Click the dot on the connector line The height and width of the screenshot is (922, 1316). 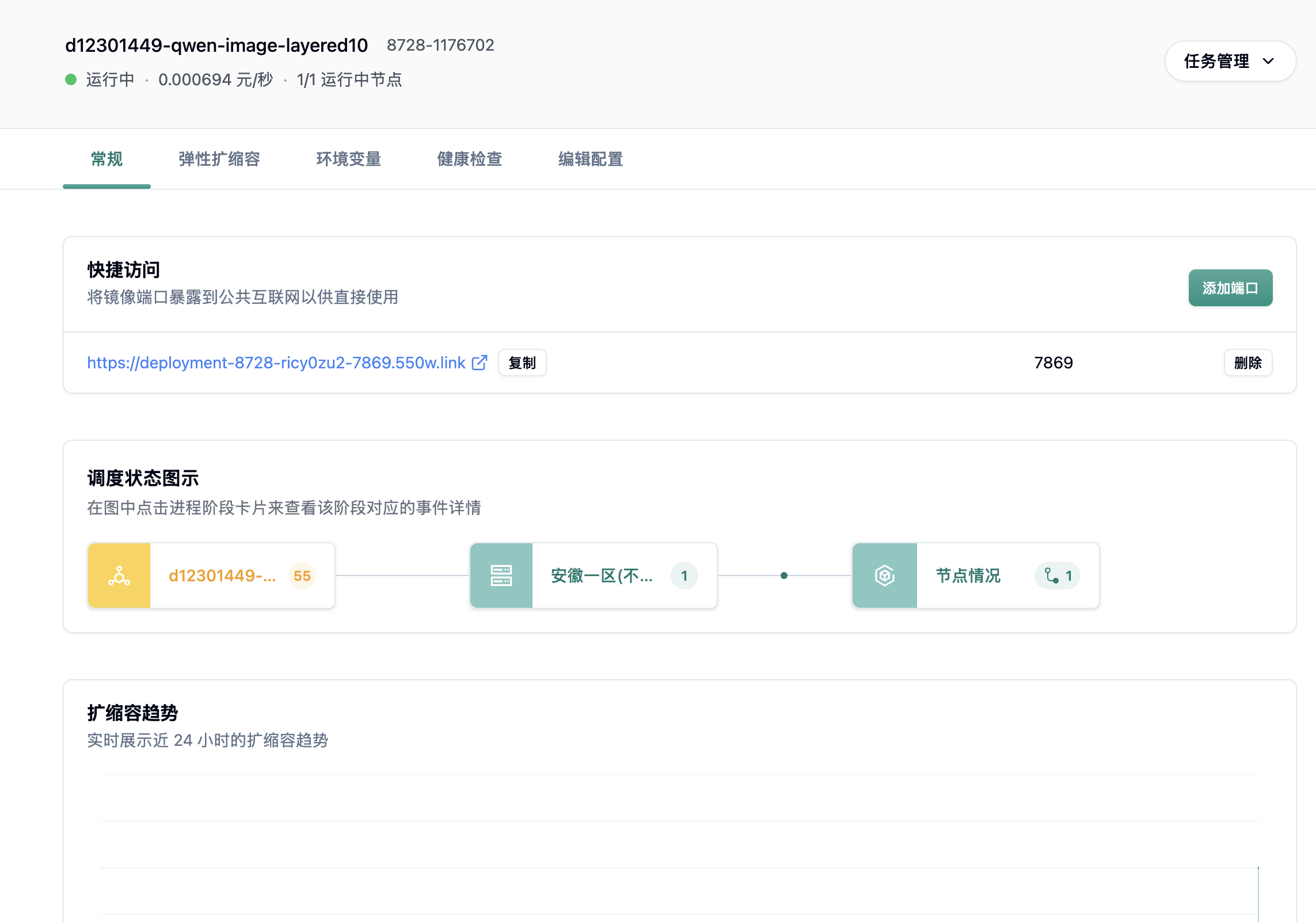click(783, 576)
